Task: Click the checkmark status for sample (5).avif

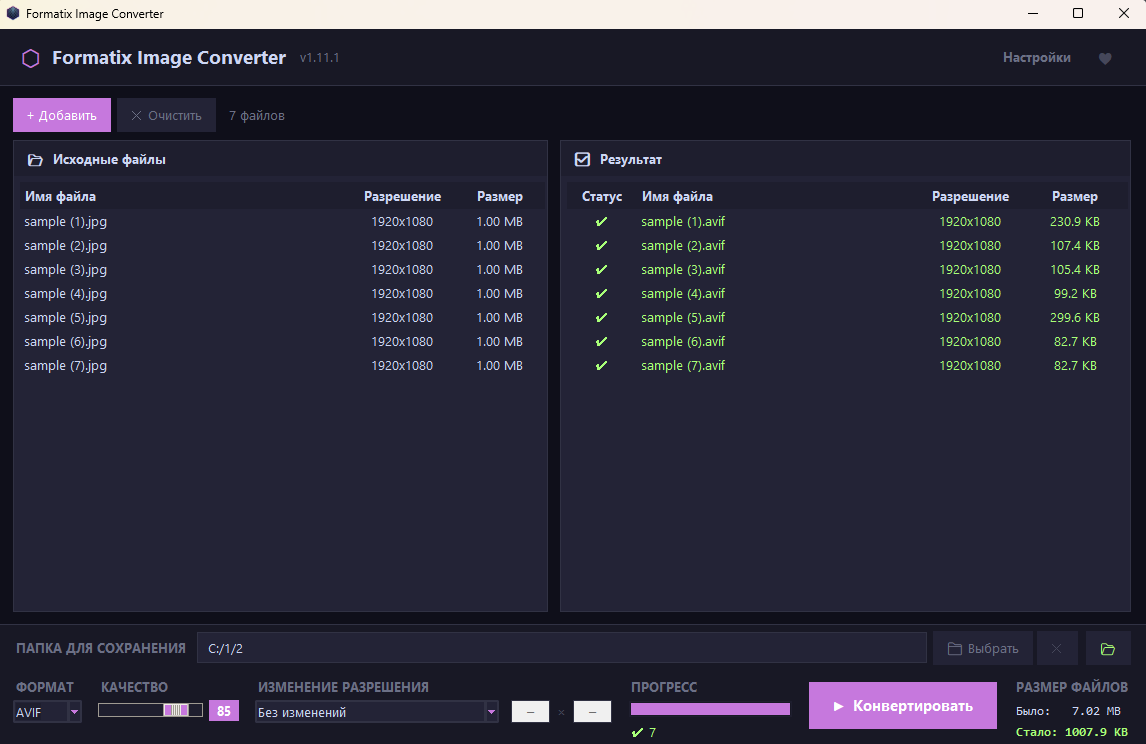Action: [x=602, y=318]
